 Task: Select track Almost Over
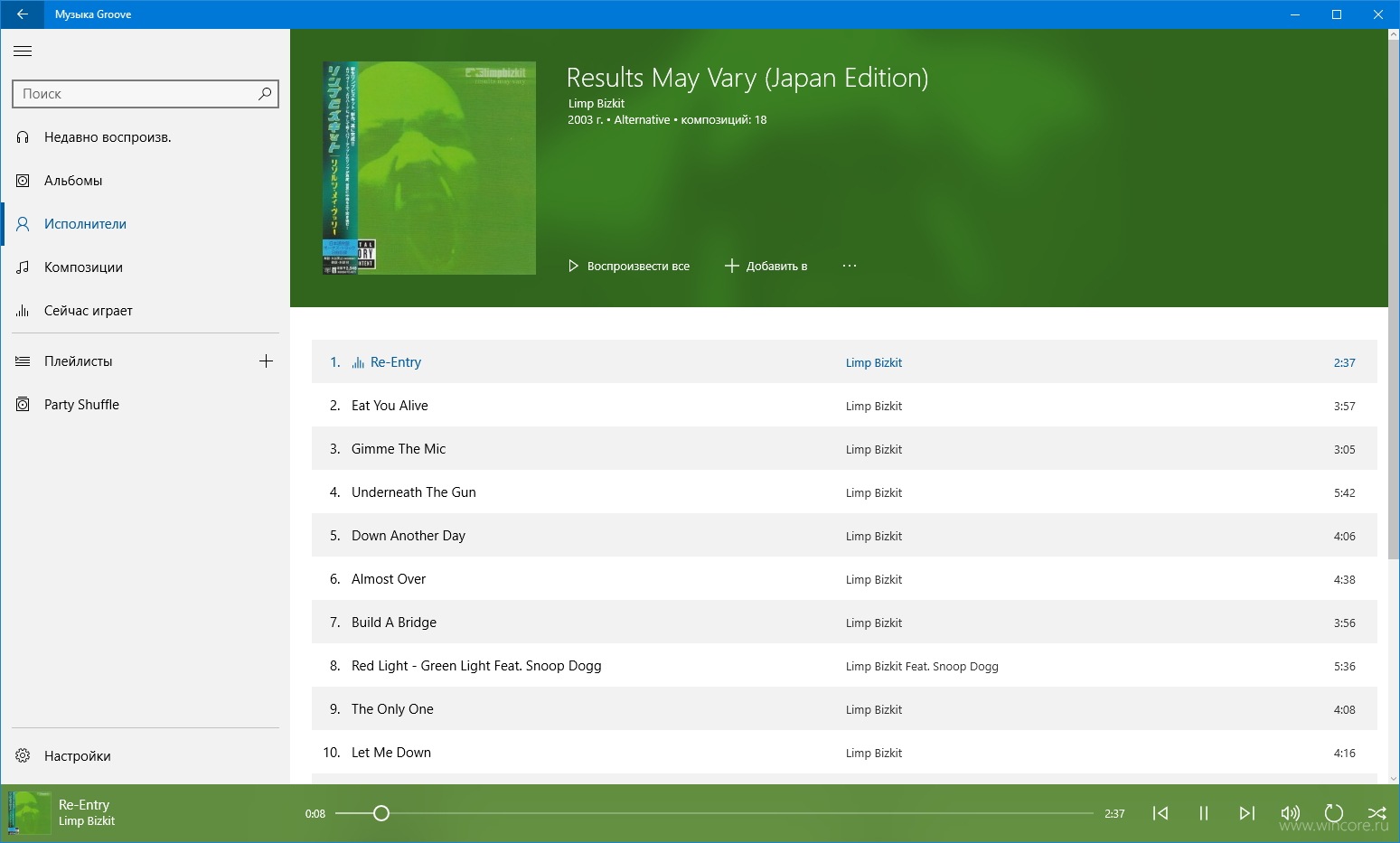[844, 578]
